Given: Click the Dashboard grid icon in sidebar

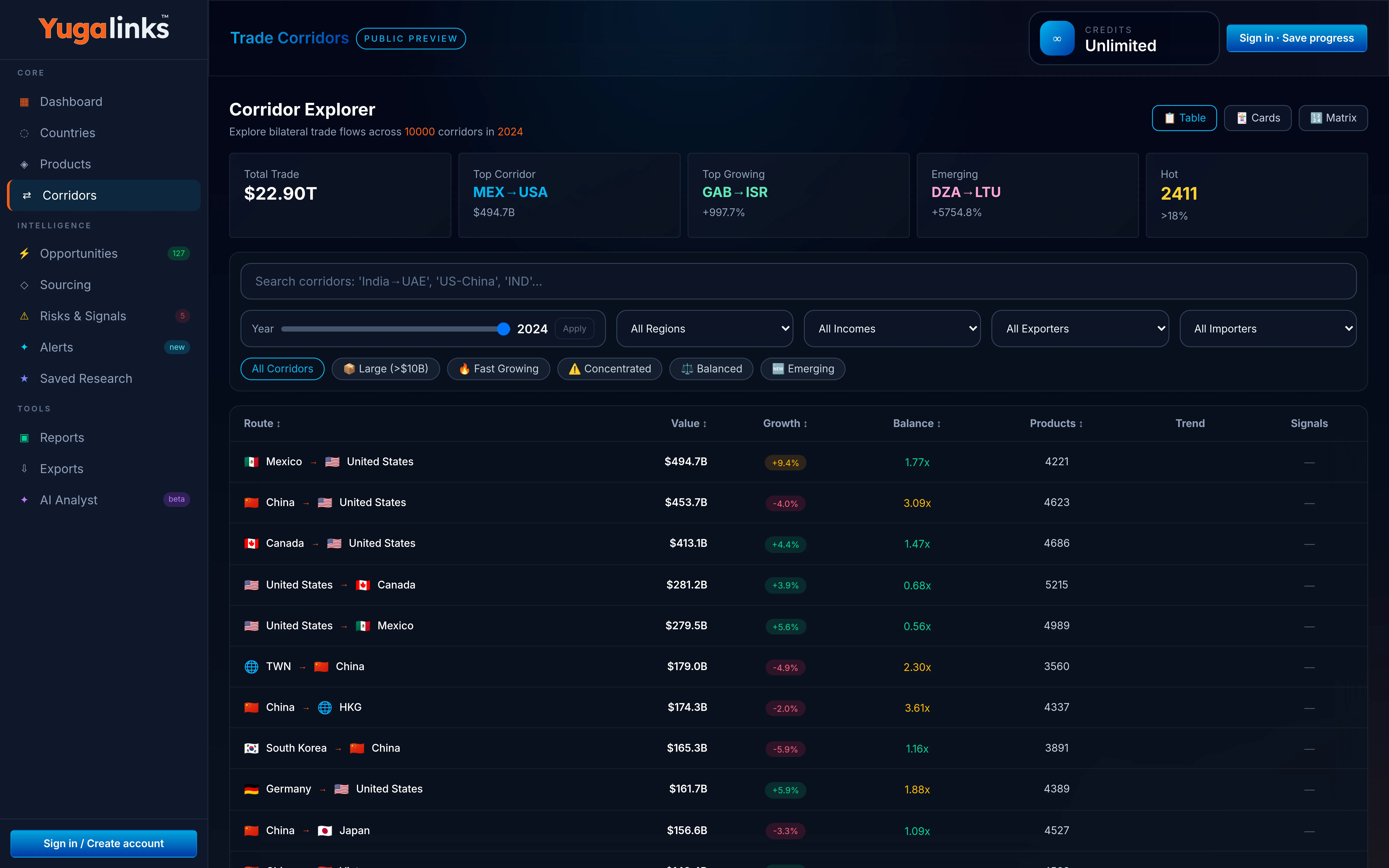Looking at the screenshot, I should click(x=24, y=102).
